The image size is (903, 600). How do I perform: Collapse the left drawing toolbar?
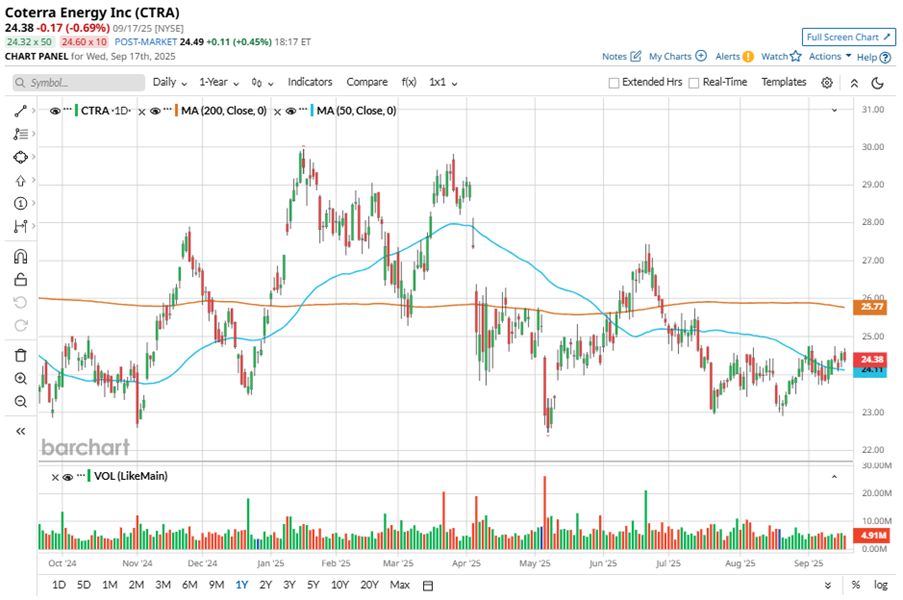pyautogui.click(x=21, y=431)
